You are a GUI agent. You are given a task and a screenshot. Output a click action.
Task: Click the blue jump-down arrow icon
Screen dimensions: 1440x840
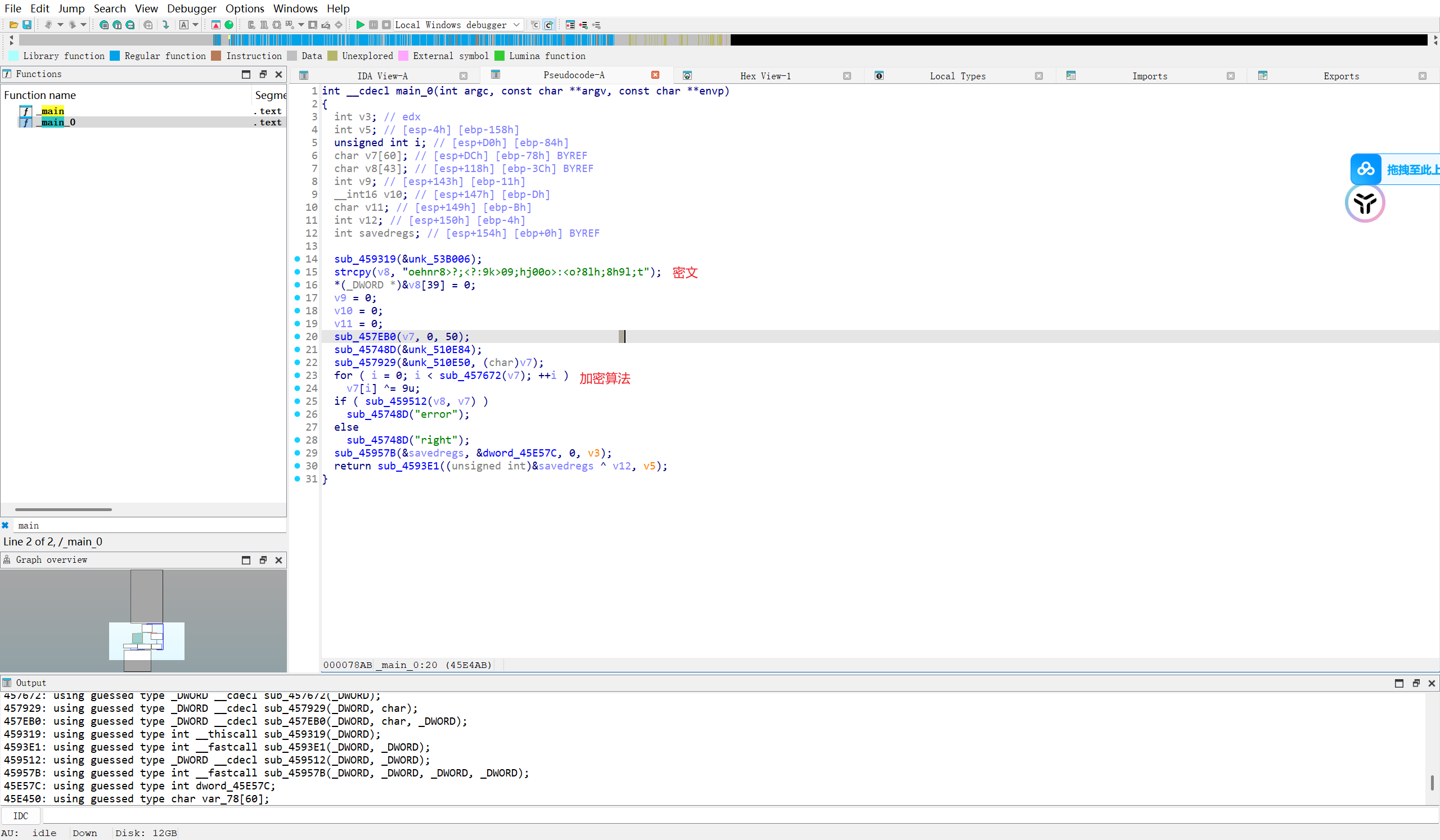coord(166,25)
